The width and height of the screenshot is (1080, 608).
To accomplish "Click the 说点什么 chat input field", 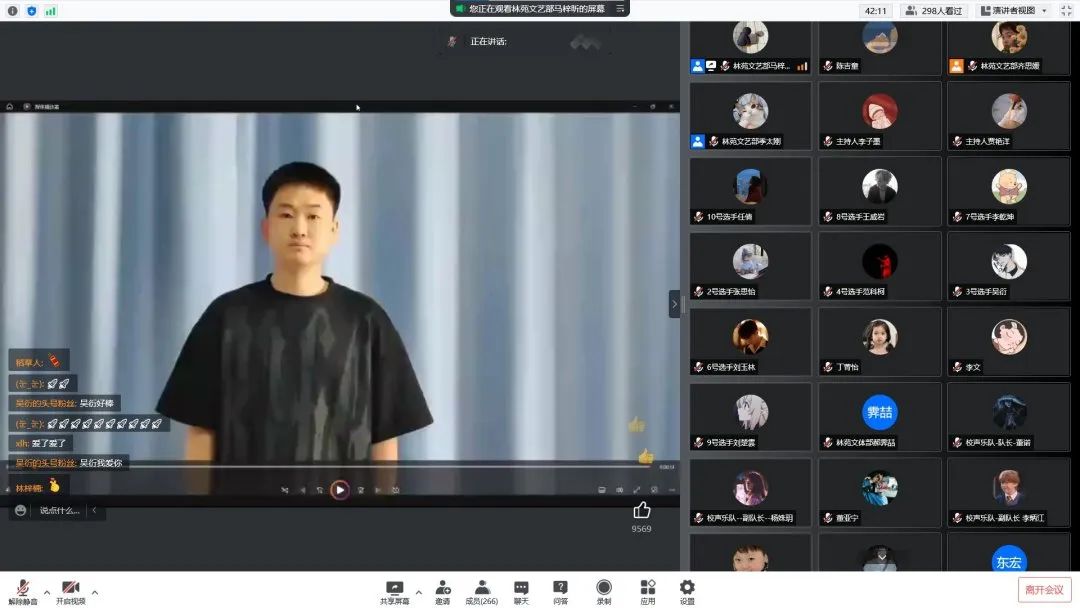I will 59,510.
